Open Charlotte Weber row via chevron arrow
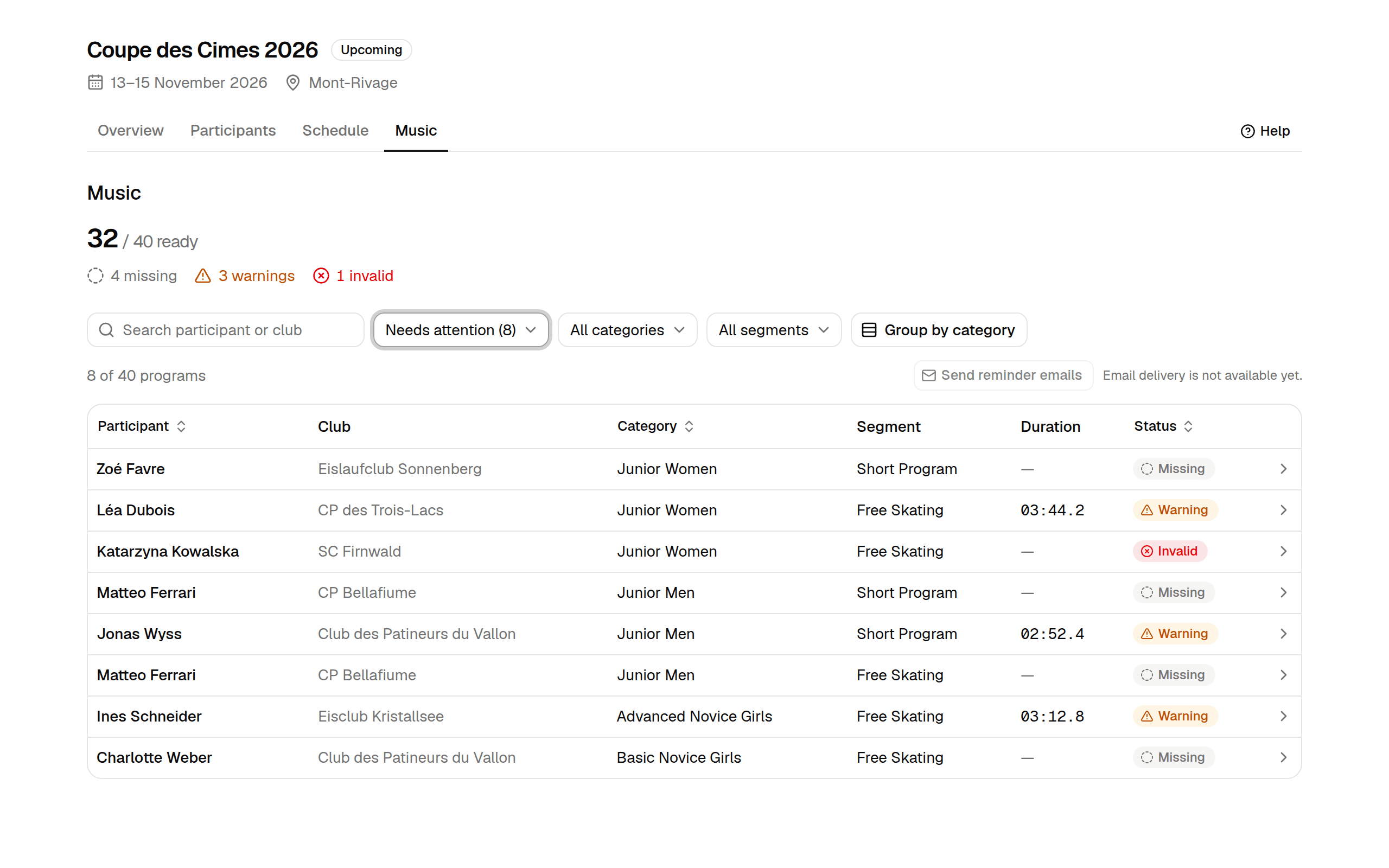The image size is (1389, 868). pyautogui.click(x=1283, y=758)
